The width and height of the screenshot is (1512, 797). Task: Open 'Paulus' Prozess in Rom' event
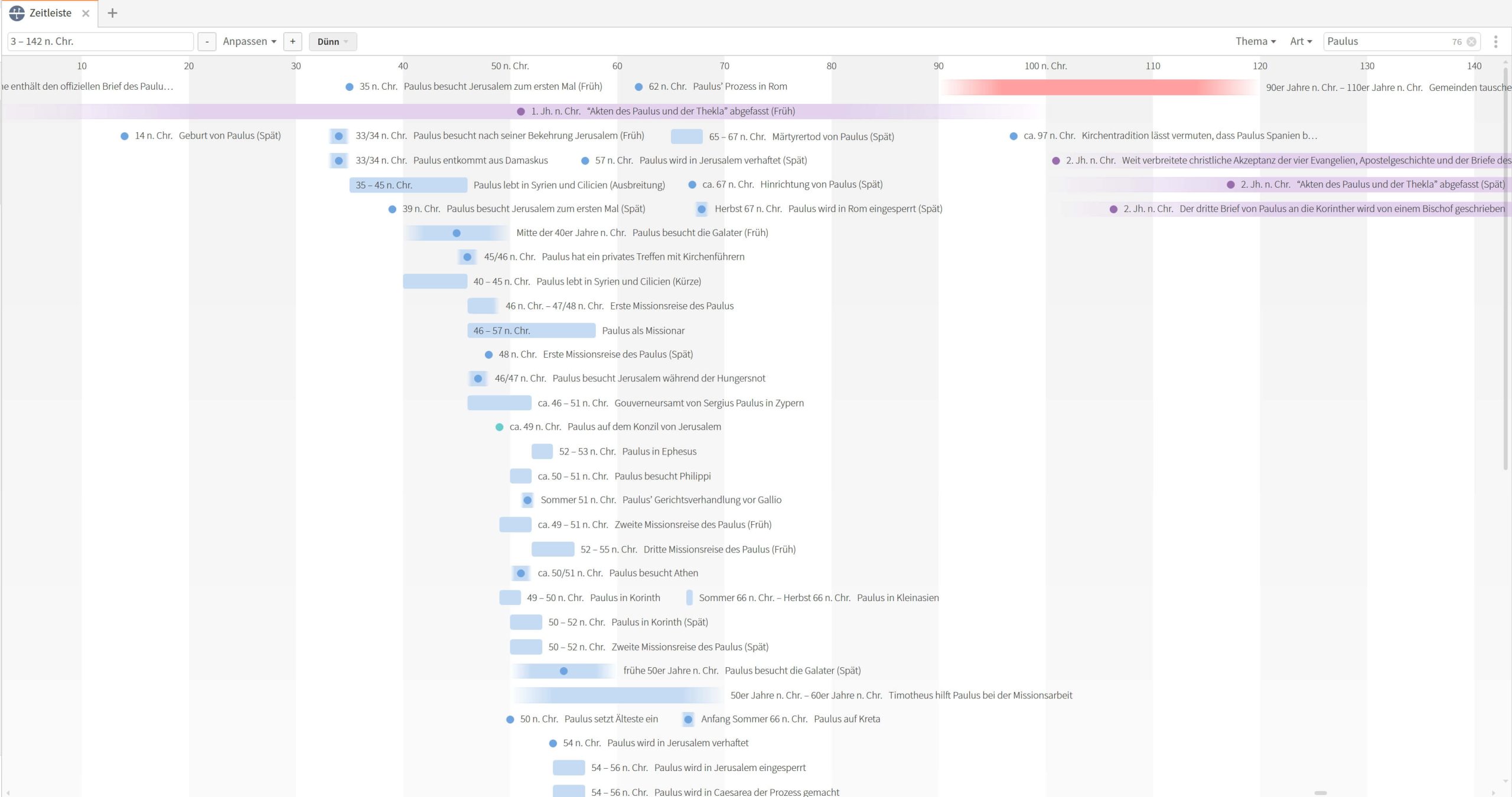739,87
